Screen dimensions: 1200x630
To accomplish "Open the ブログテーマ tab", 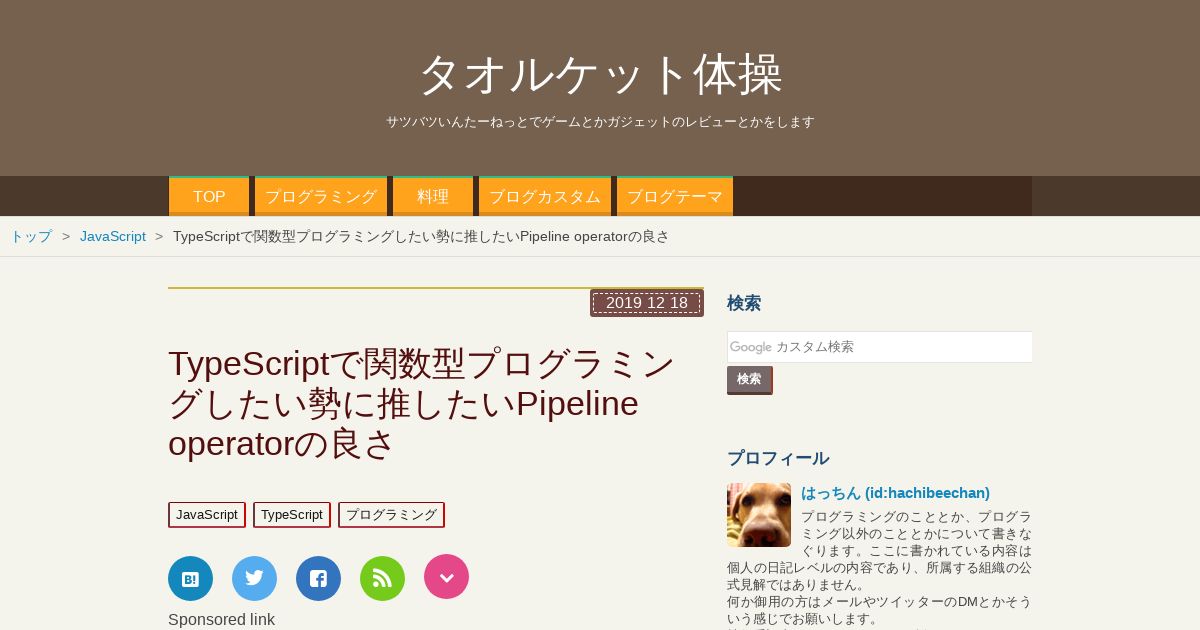I will pos(675,196).
